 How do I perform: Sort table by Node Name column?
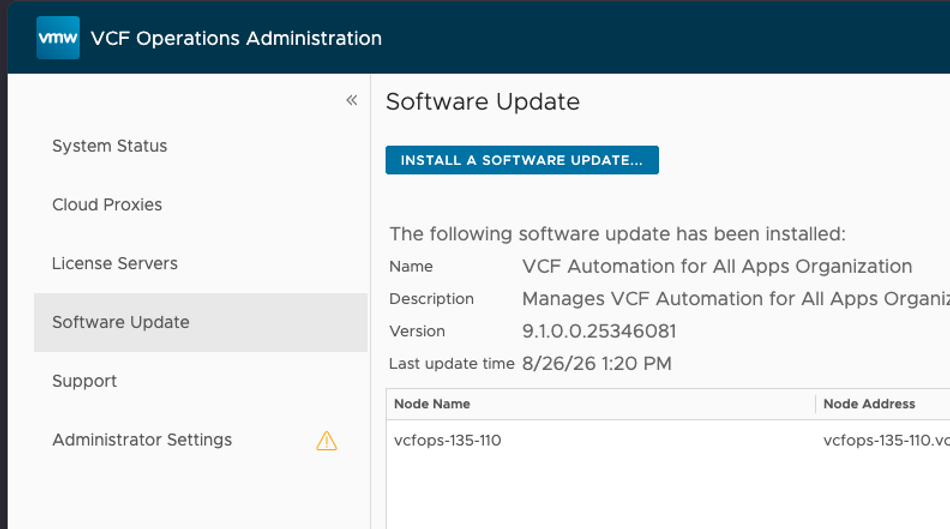432,404
